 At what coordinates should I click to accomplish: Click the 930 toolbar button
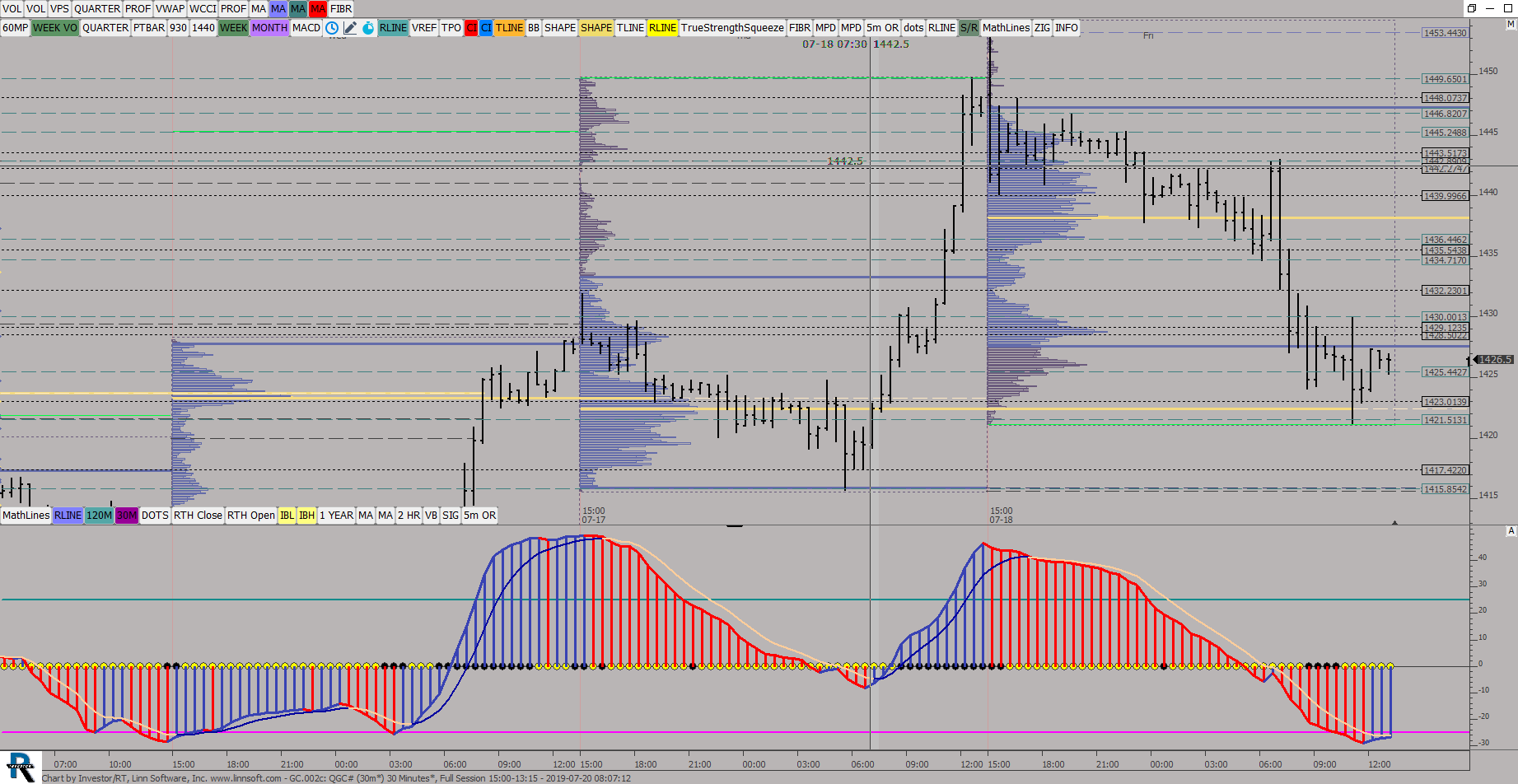point(178,28)
